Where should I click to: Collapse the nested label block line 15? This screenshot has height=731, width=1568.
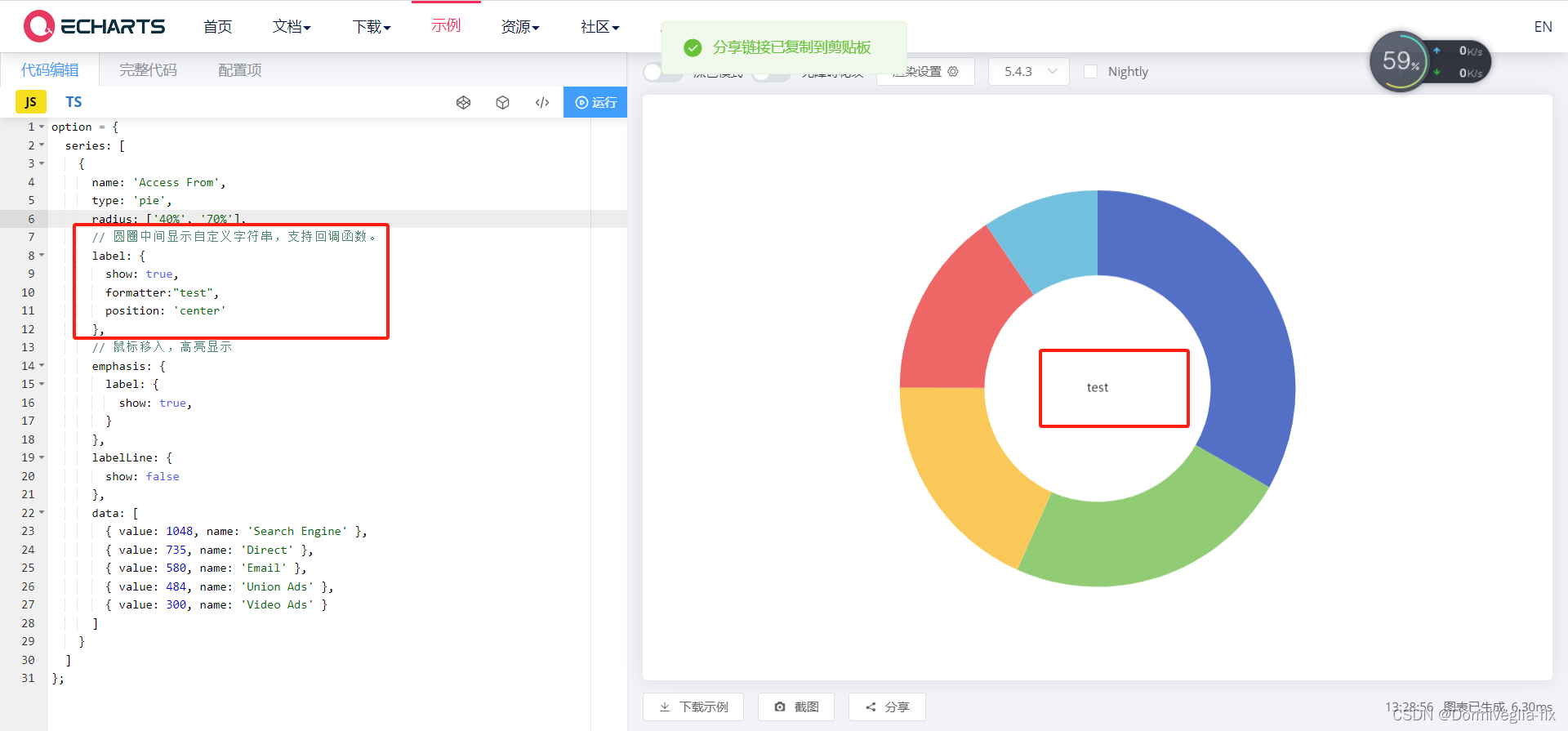point(42,384)
